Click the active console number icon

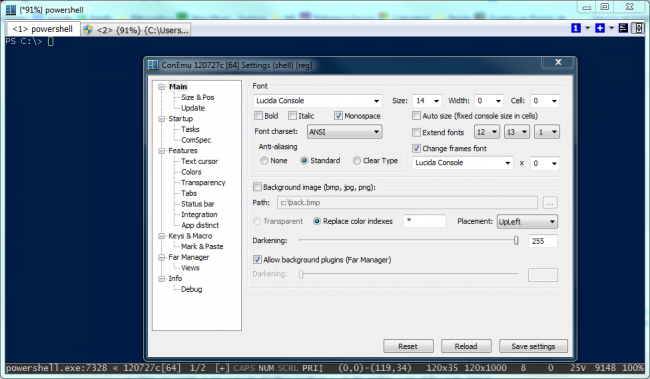coord(576,28)
